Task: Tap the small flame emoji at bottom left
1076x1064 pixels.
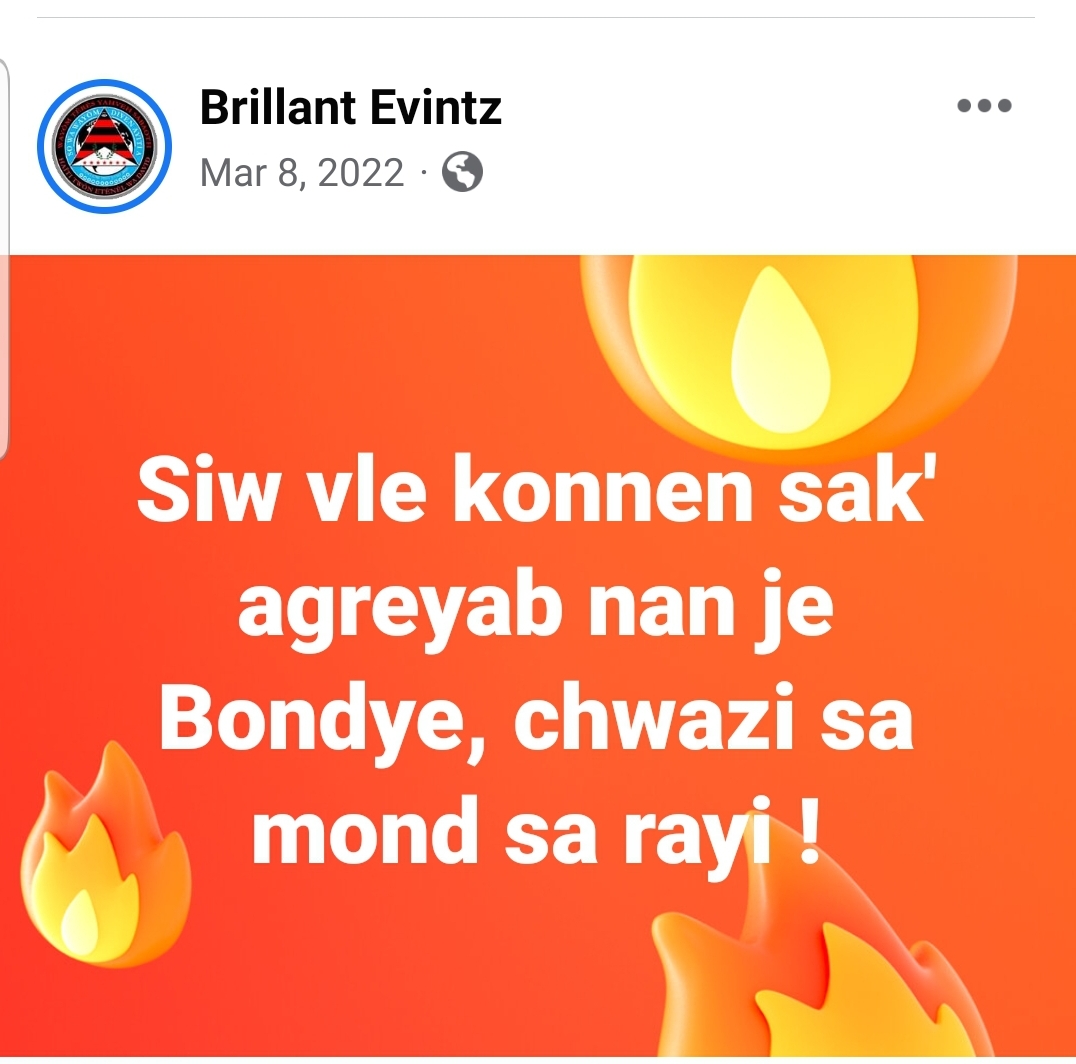Action: pyautogui.click(x=105, y=854)
